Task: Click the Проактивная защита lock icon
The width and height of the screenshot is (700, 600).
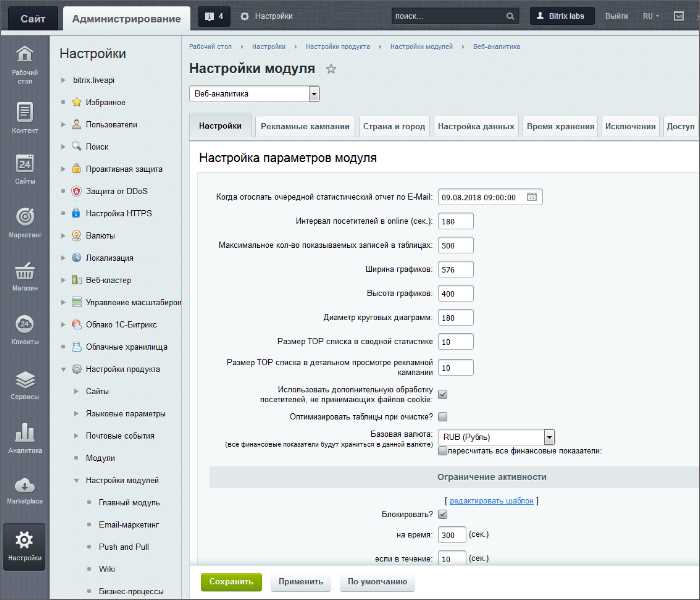Action: click(77, 169)
